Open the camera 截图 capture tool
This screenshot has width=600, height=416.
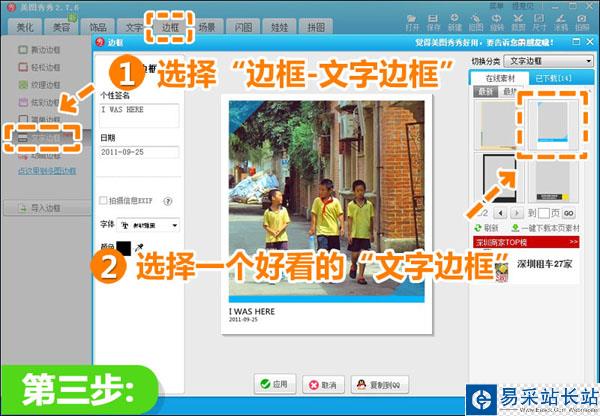pos(582,23)
